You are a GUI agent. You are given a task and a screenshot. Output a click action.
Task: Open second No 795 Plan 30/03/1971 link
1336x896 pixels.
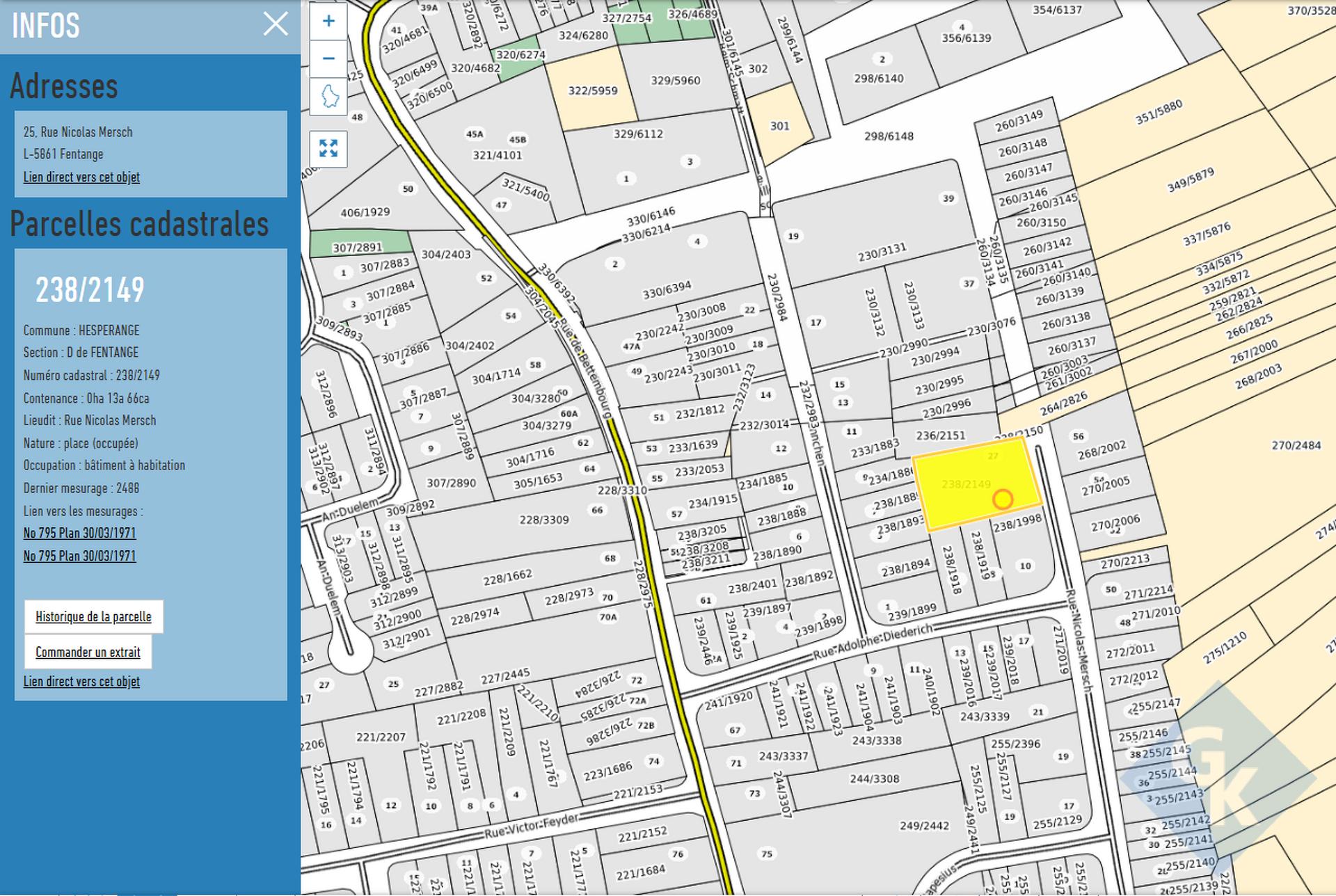pyautogui.click(x=79, y=556)
